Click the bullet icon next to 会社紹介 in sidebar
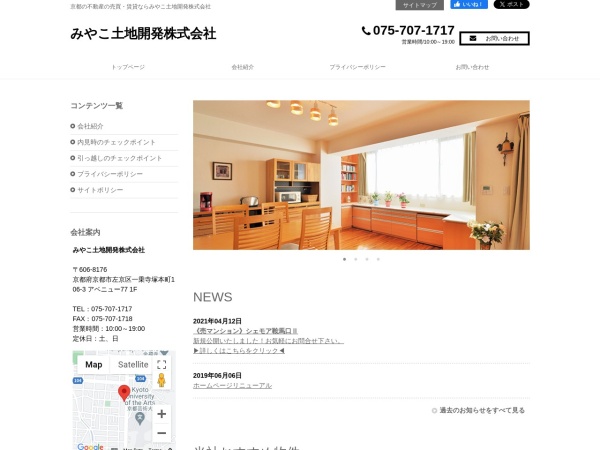 pos(73,126)
